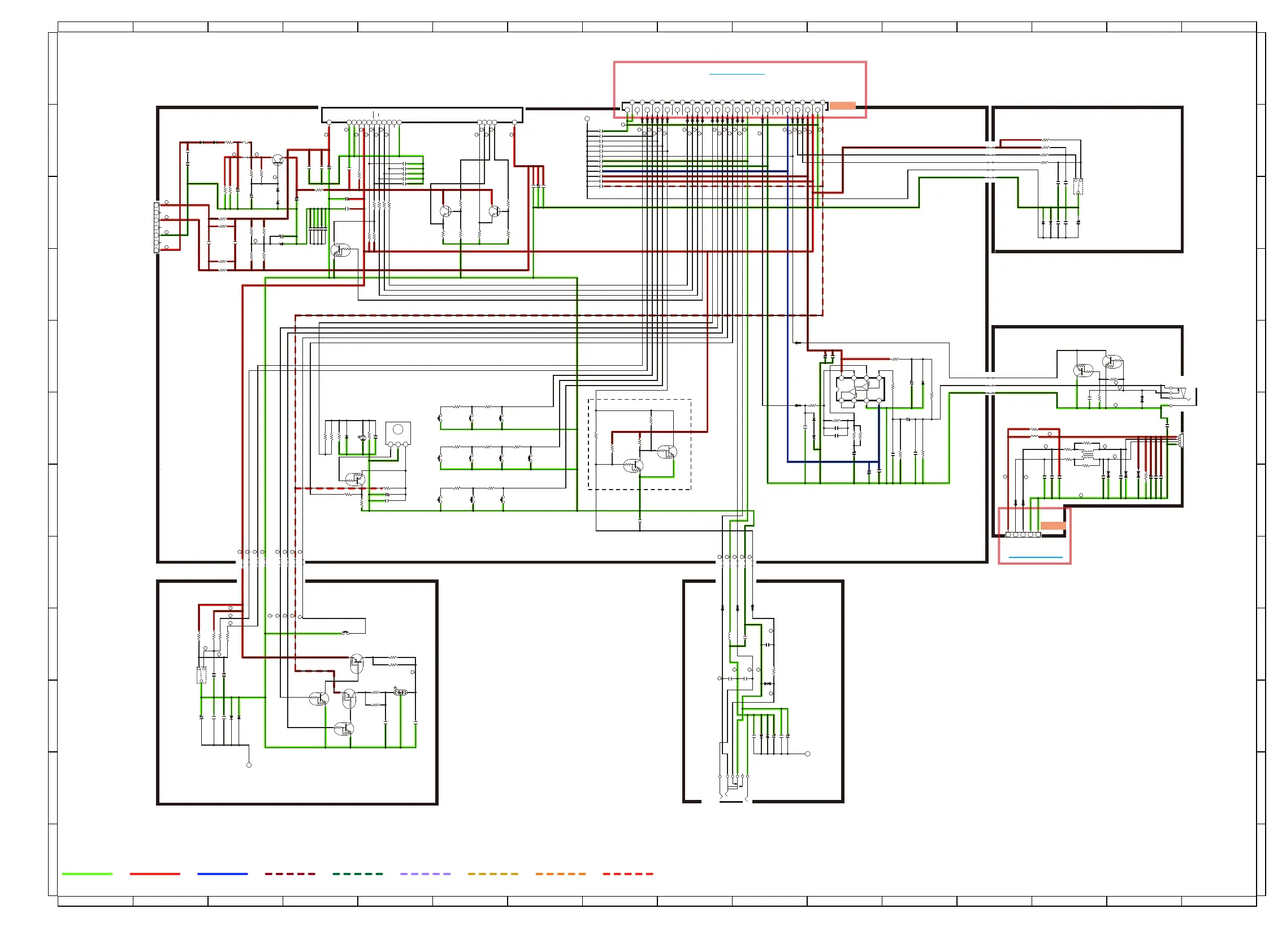The height and width of the screenshot is (952, 1282).
Task: Click the vertical connector on far left edge
Action: pos(156,228)
